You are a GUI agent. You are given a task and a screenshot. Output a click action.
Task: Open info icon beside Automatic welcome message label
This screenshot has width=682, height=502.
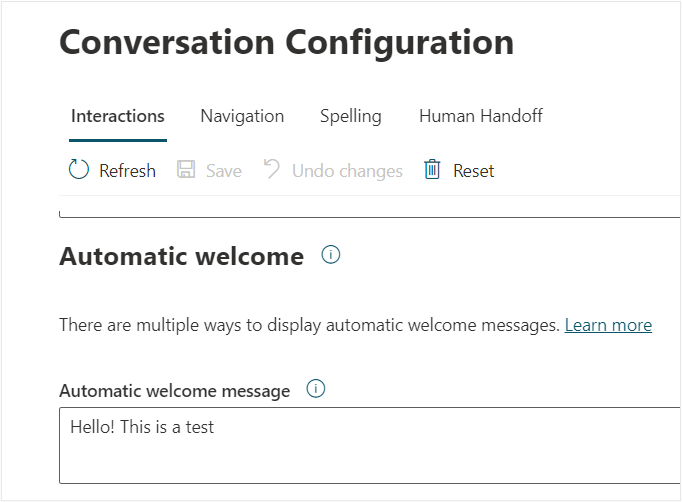316,388
